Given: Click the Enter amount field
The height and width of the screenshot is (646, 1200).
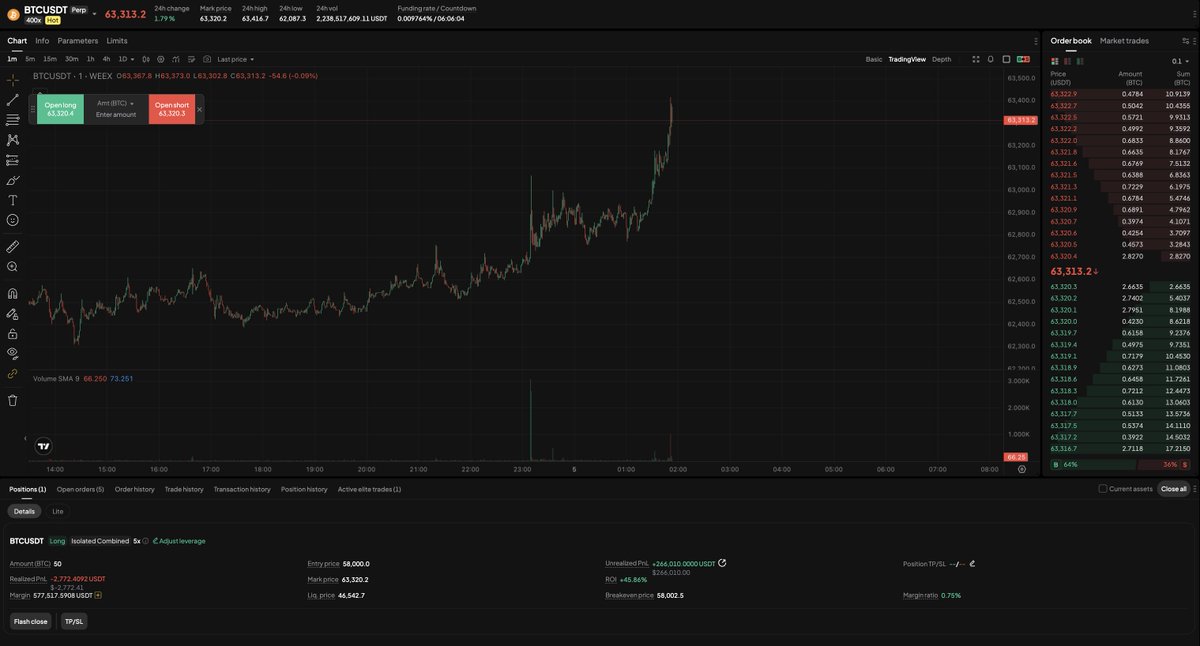Looking at the screenshot, I should 116,115.
